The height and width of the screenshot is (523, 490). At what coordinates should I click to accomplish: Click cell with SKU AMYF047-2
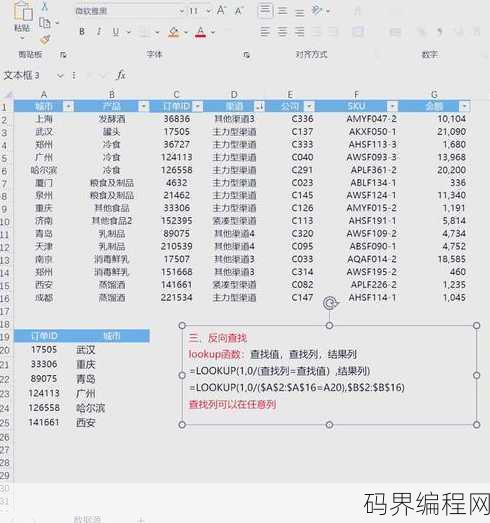(371, 119)
